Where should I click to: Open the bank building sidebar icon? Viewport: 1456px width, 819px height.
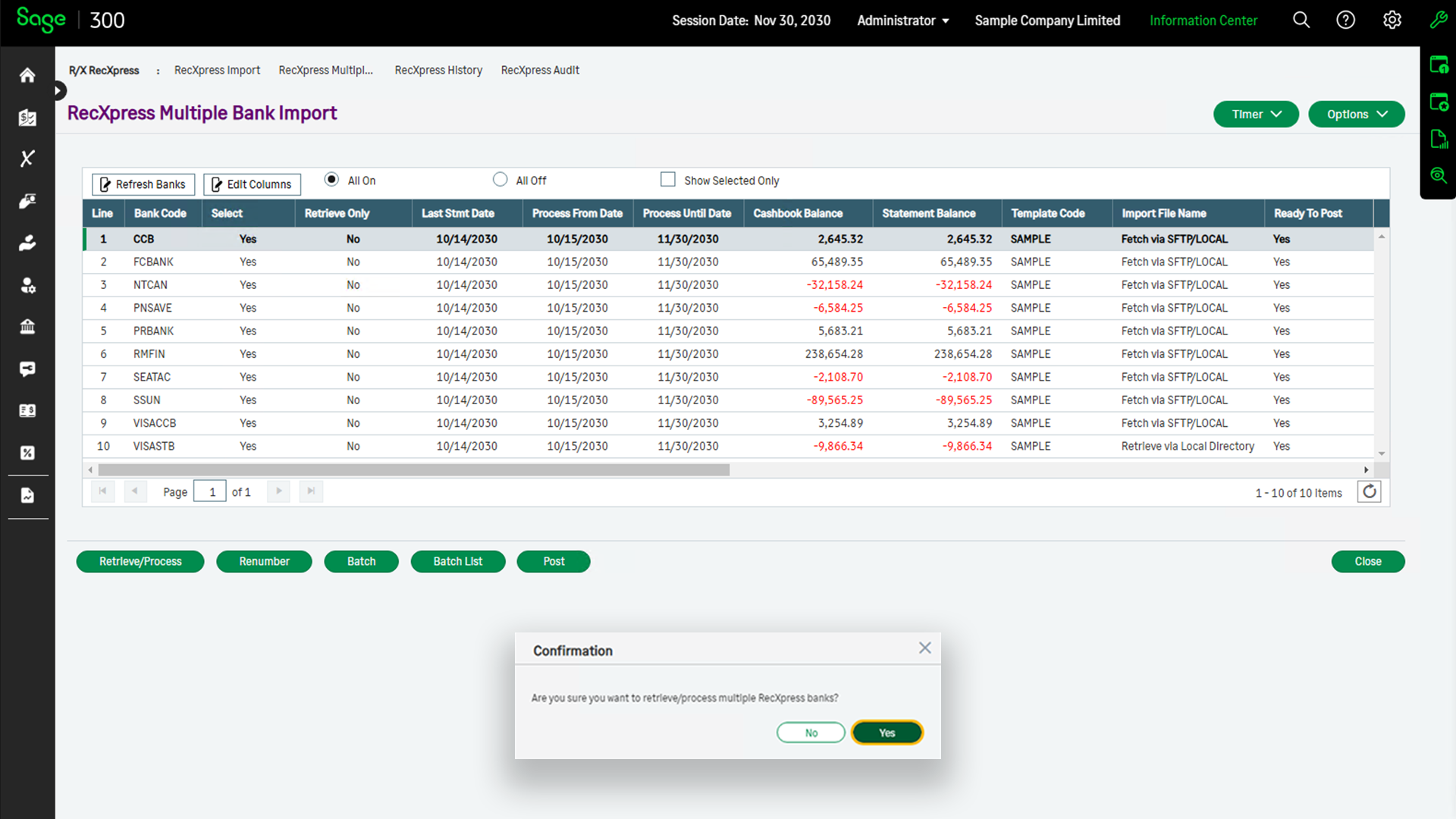click(x=27, y=327)
